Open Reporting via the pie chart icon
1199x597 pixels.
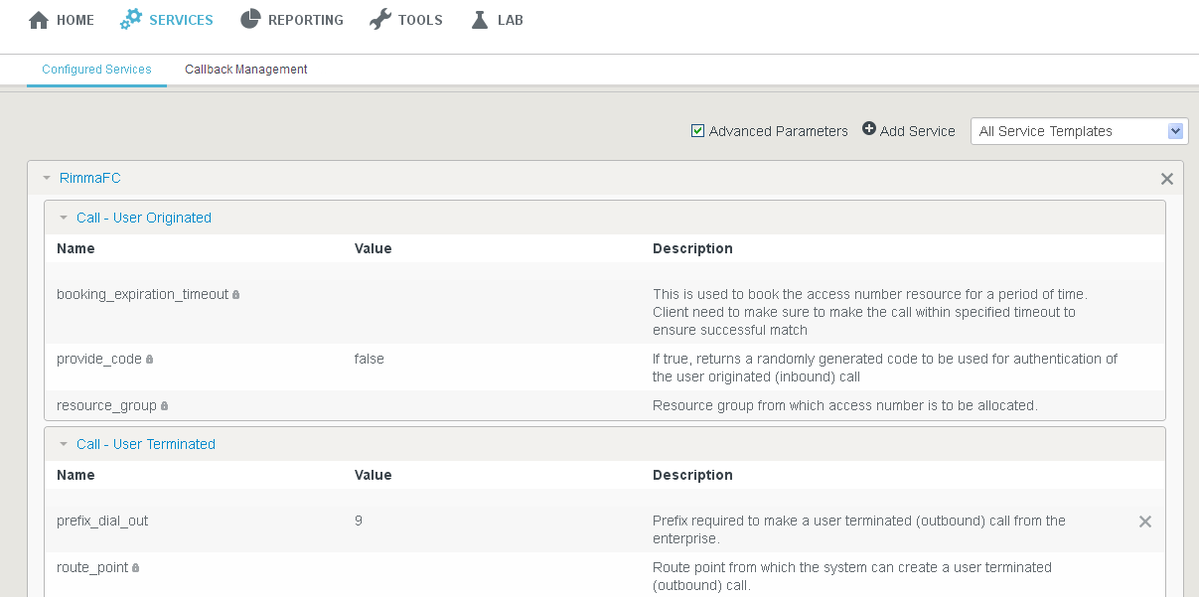pos(250,19)
